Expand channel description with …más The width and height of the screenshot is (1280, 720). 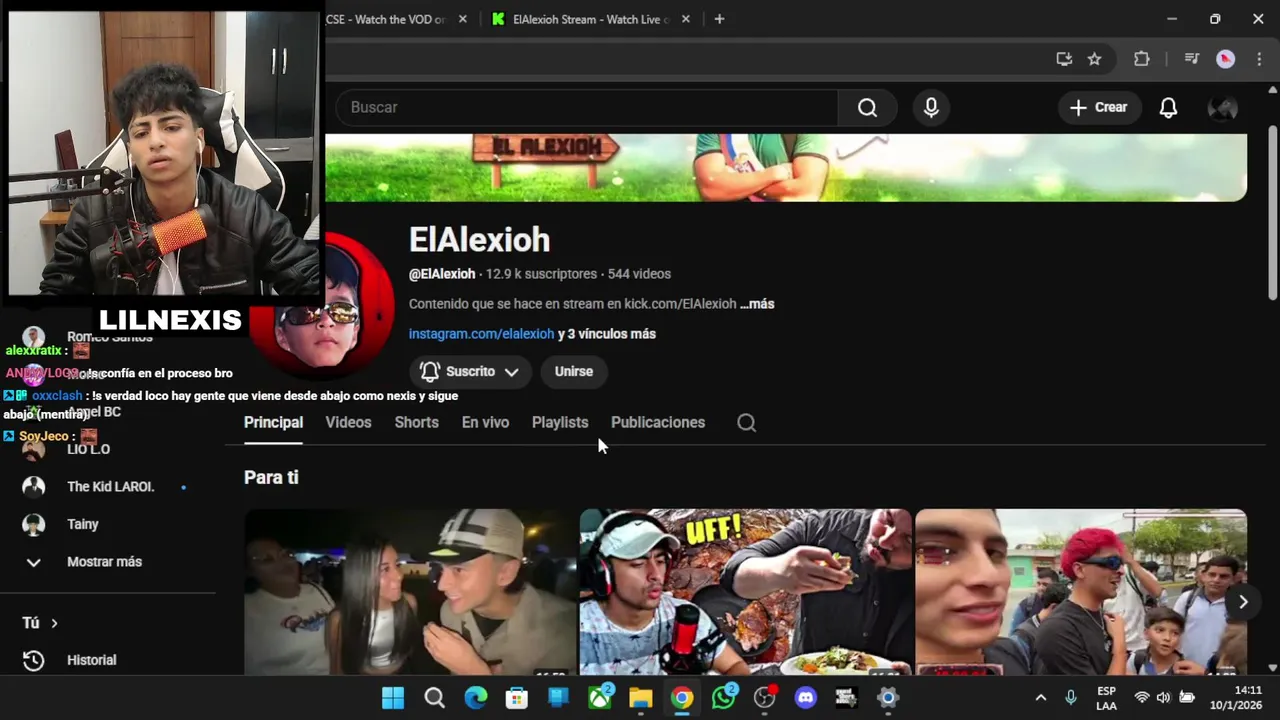[757, 304]
